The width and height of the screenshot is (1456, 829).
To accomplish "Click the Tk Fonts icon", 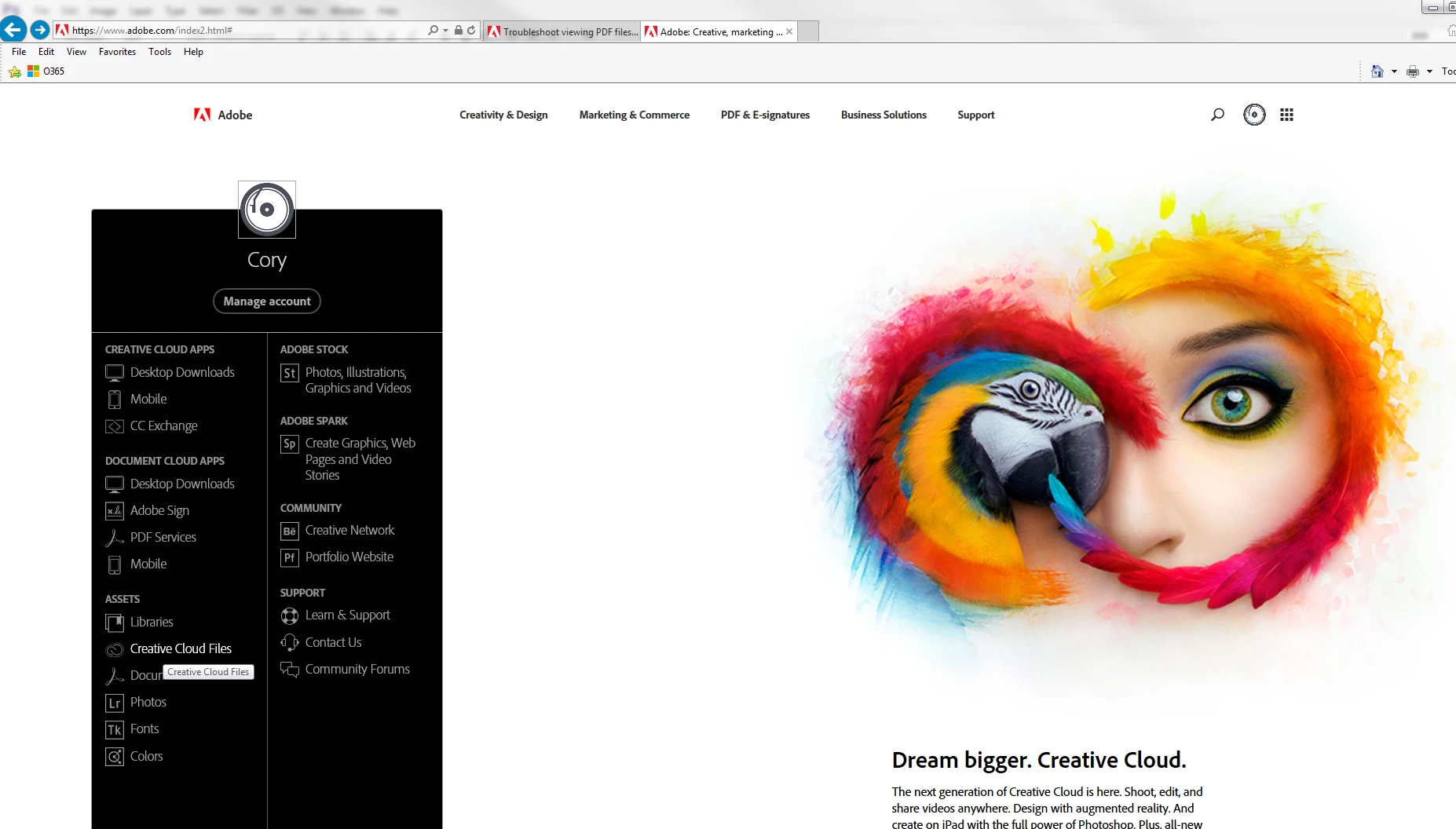I will pyautogui.click(x=115, y=729).
